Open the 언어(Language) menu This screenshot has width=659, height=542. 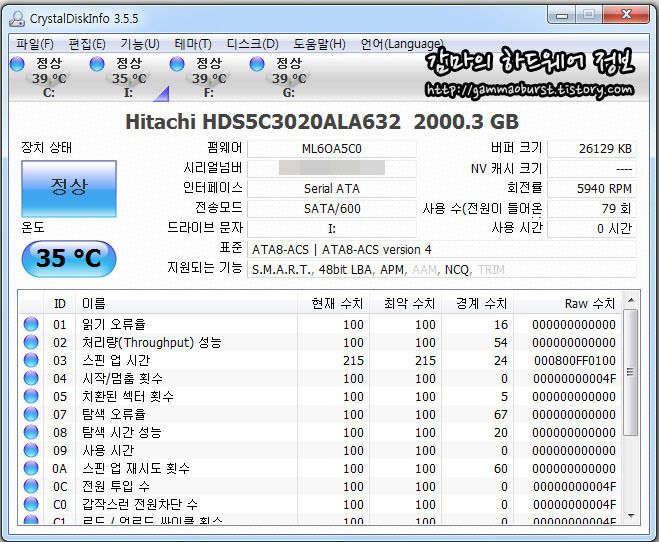coord(402,44)
